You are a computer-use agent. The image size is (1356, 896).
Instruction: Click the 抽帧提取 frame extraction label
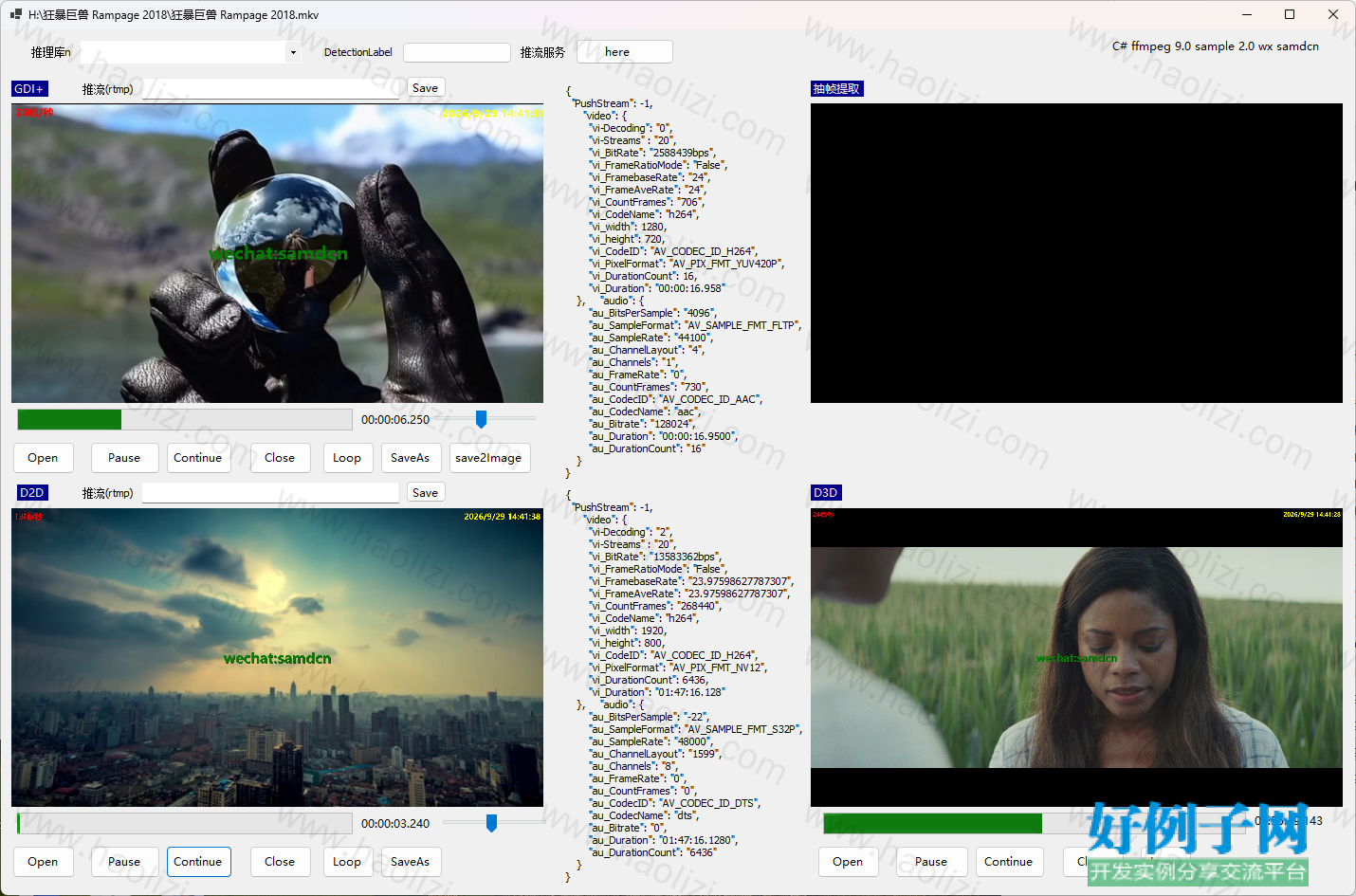pyautogui.click(x=837, y=89)
